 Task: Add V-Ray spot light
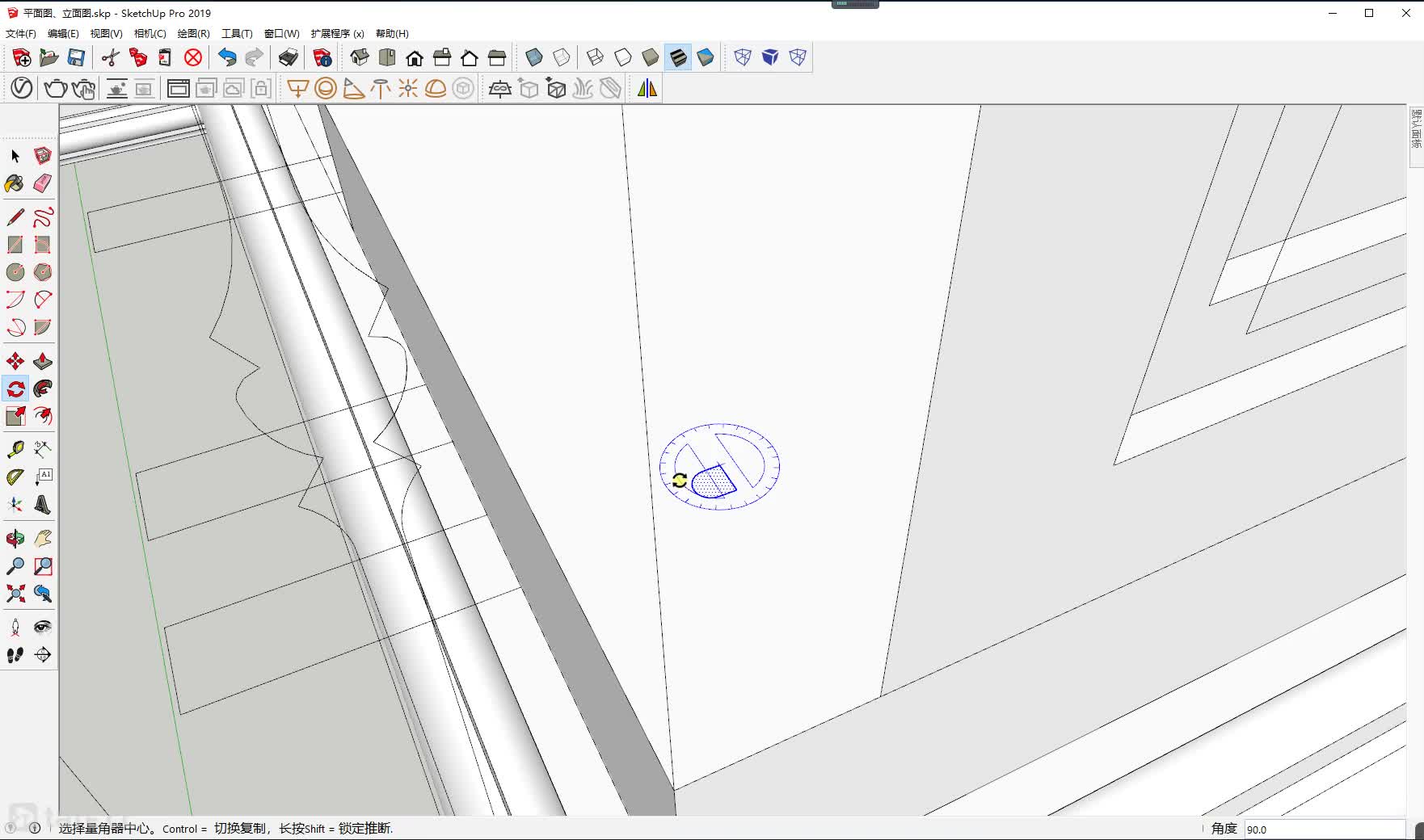click(353, 88)
